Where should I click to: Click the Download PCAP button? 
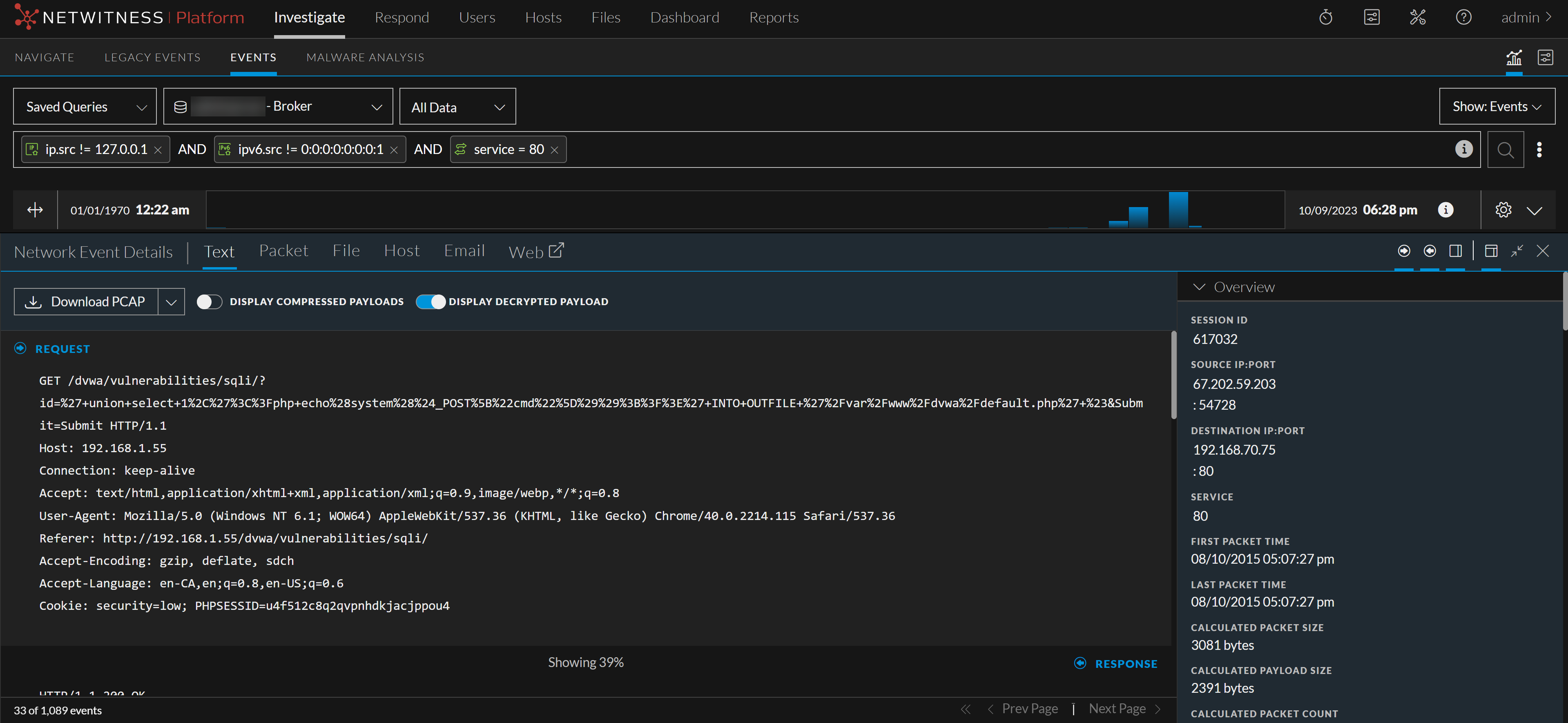tap(86, 302)
